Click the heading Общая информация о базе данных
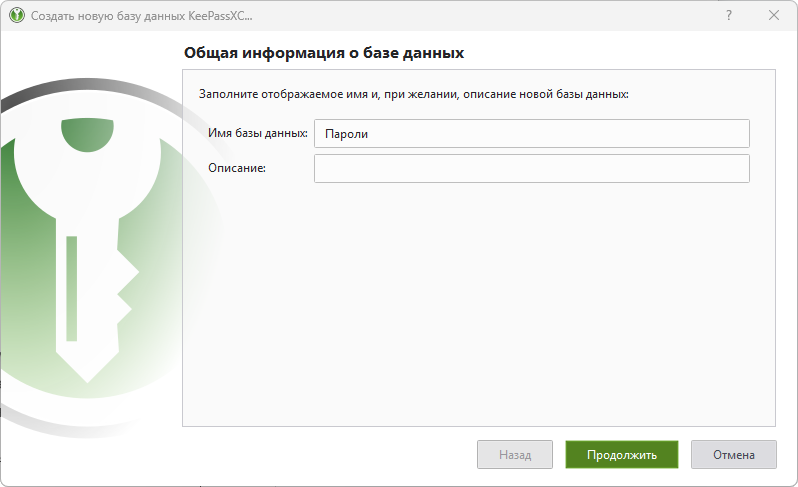Screen dimensions: 798x487 point(324,53)
